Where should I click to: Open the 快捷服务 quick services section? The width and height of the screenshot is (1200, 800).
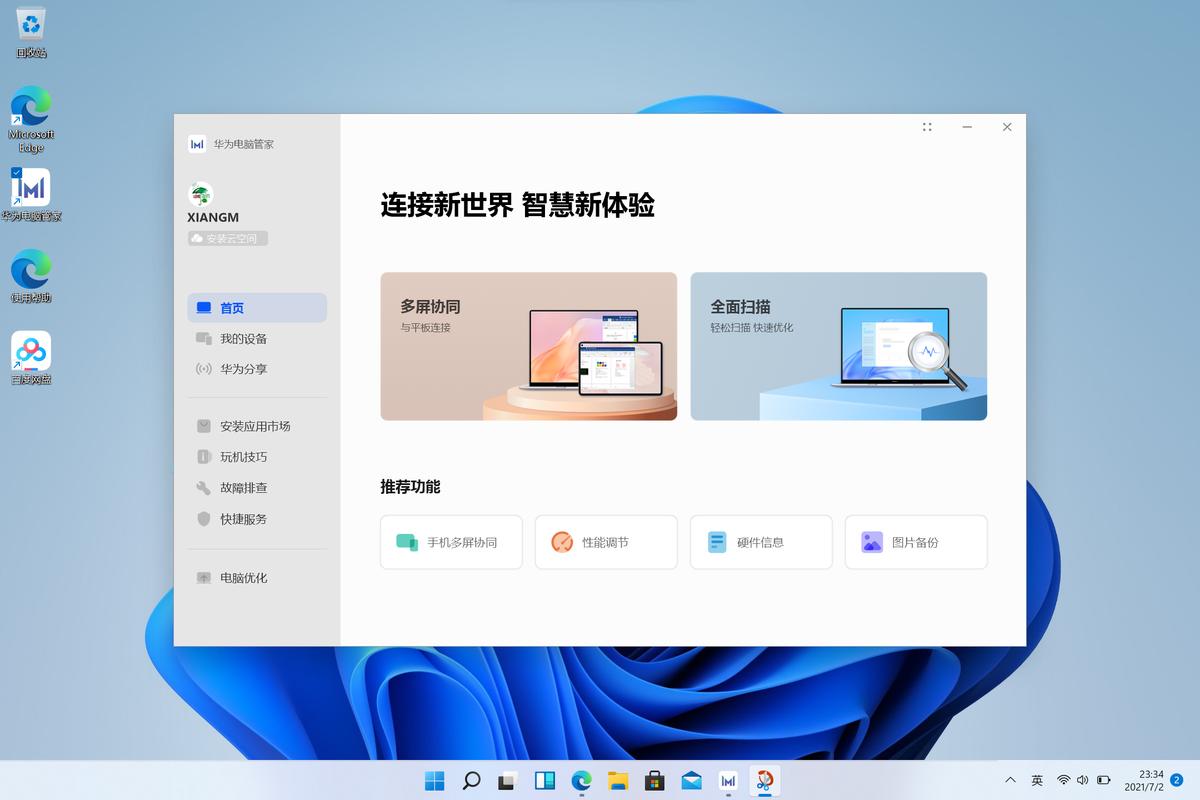(243, 518)
